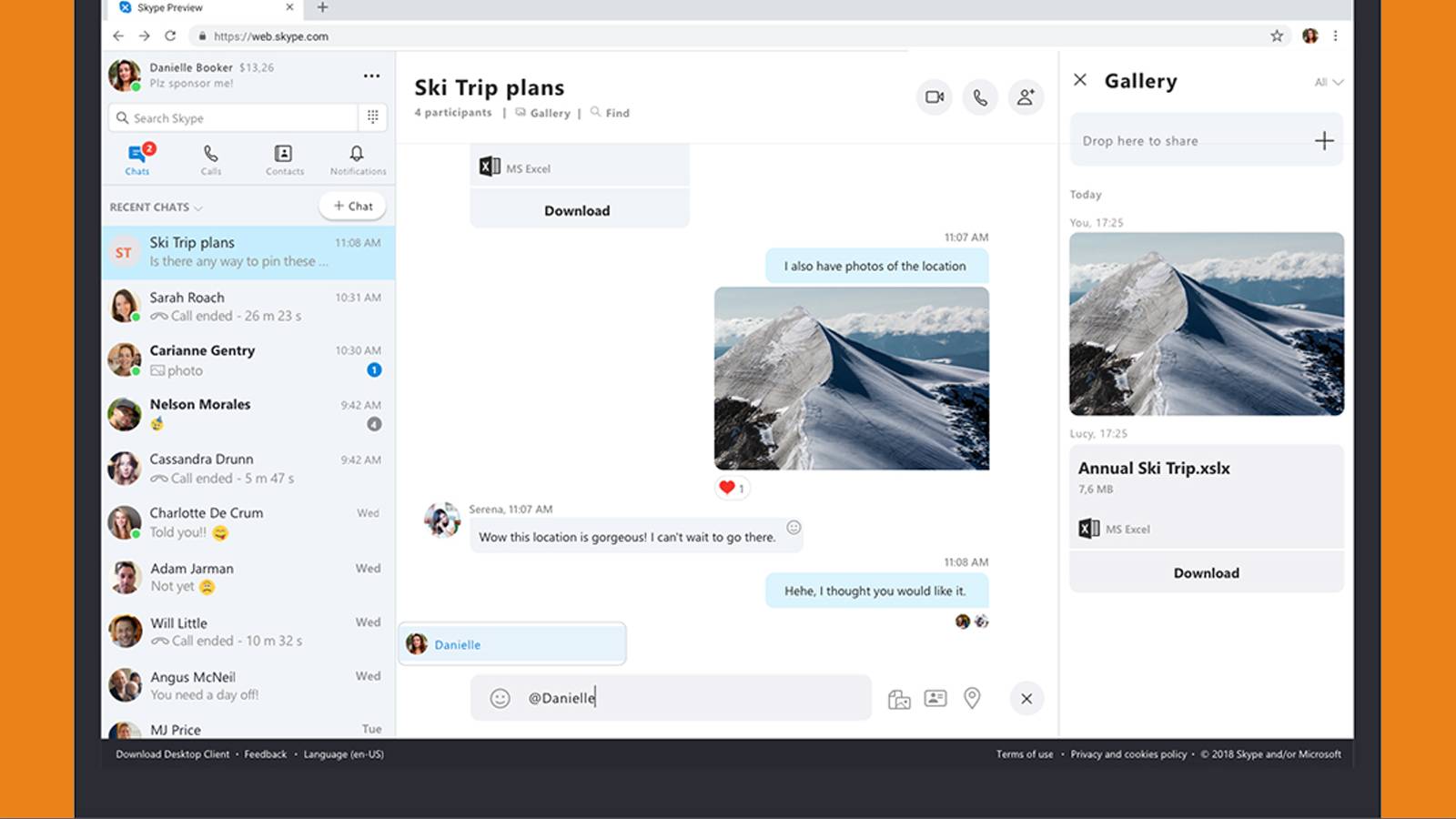1456x819 pixels.
Task: Click the Search Skype field
Action: pyautogui.click(x=237, y=117)
